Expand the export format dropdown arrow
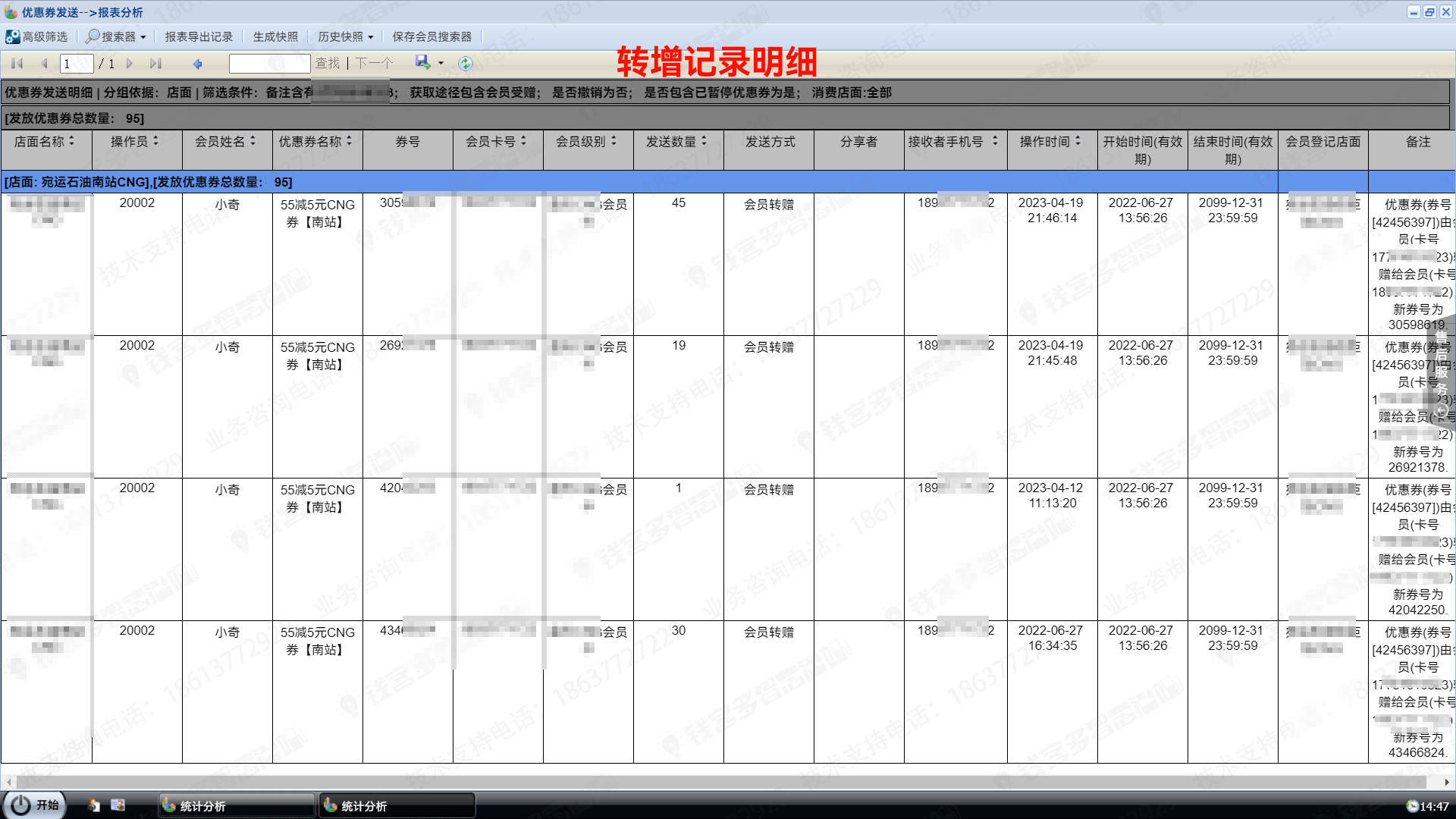 pyautogui.click(x=441, y=64)
